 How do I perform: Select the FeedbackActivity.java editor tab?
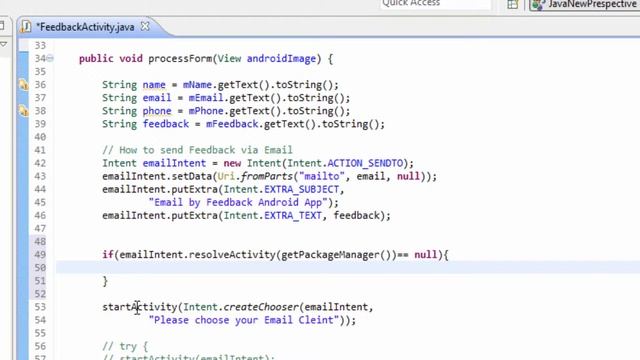[x=85, y=27]
